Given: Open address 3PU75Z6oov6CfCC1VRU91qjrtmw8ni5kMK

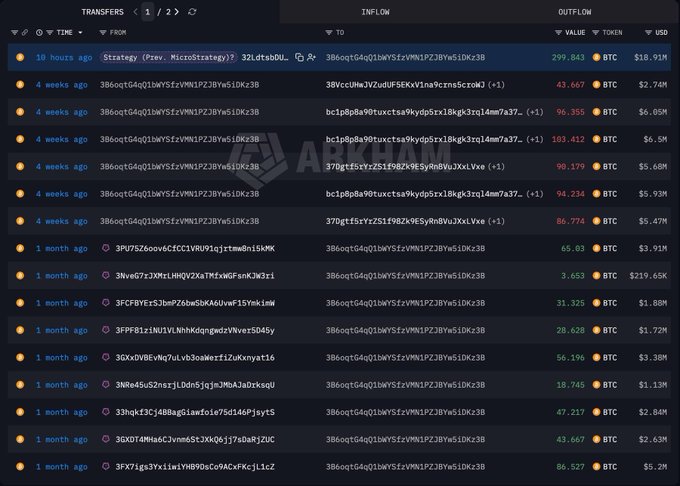Looking at the screenshot, I should point(195,248).
